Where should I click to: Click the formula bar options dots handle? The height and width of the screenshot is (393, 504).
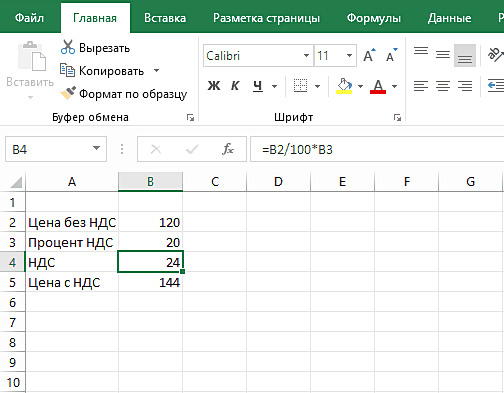pos(122,149)
